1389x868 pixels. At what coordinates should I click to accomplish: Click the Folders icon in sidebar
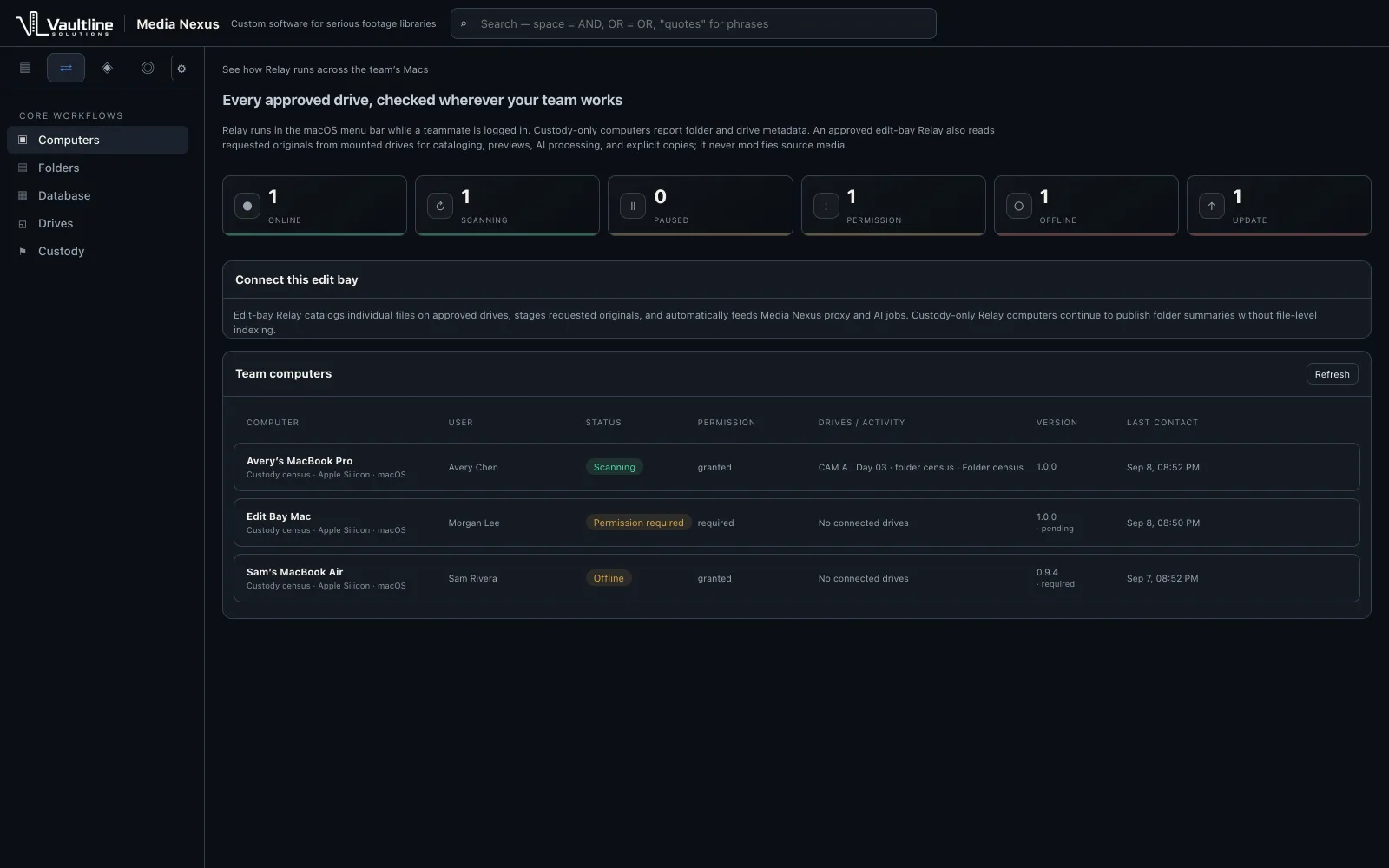click(23, 168)
